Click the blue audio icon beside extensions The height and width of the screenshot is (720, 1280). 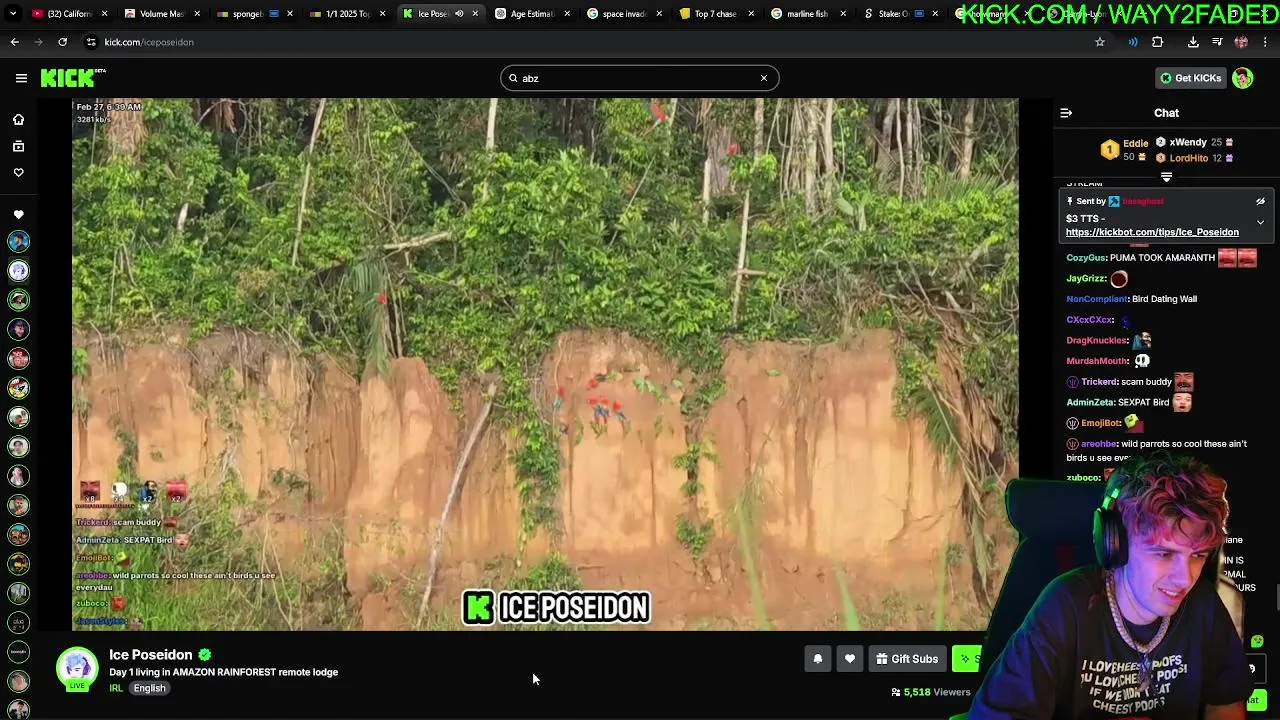pos(1133,42)
